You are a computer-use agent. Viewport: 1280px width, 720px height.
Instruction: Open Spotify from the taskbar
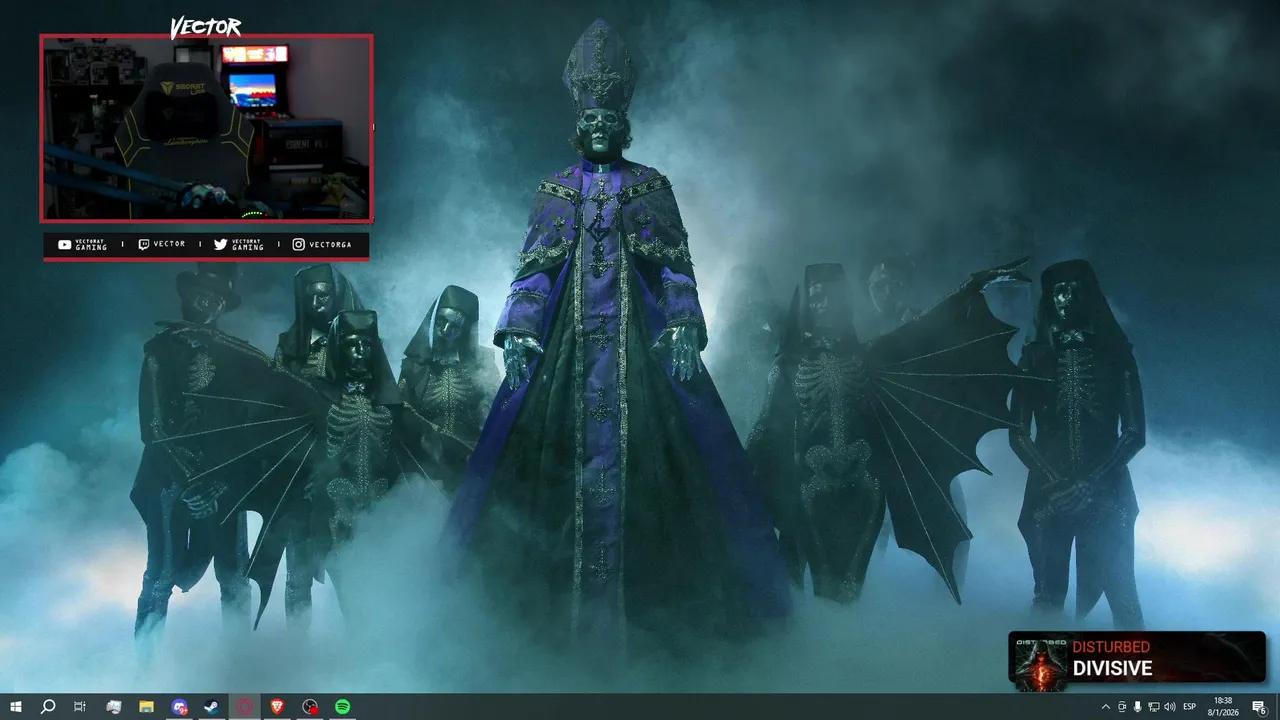coord(342,707)
